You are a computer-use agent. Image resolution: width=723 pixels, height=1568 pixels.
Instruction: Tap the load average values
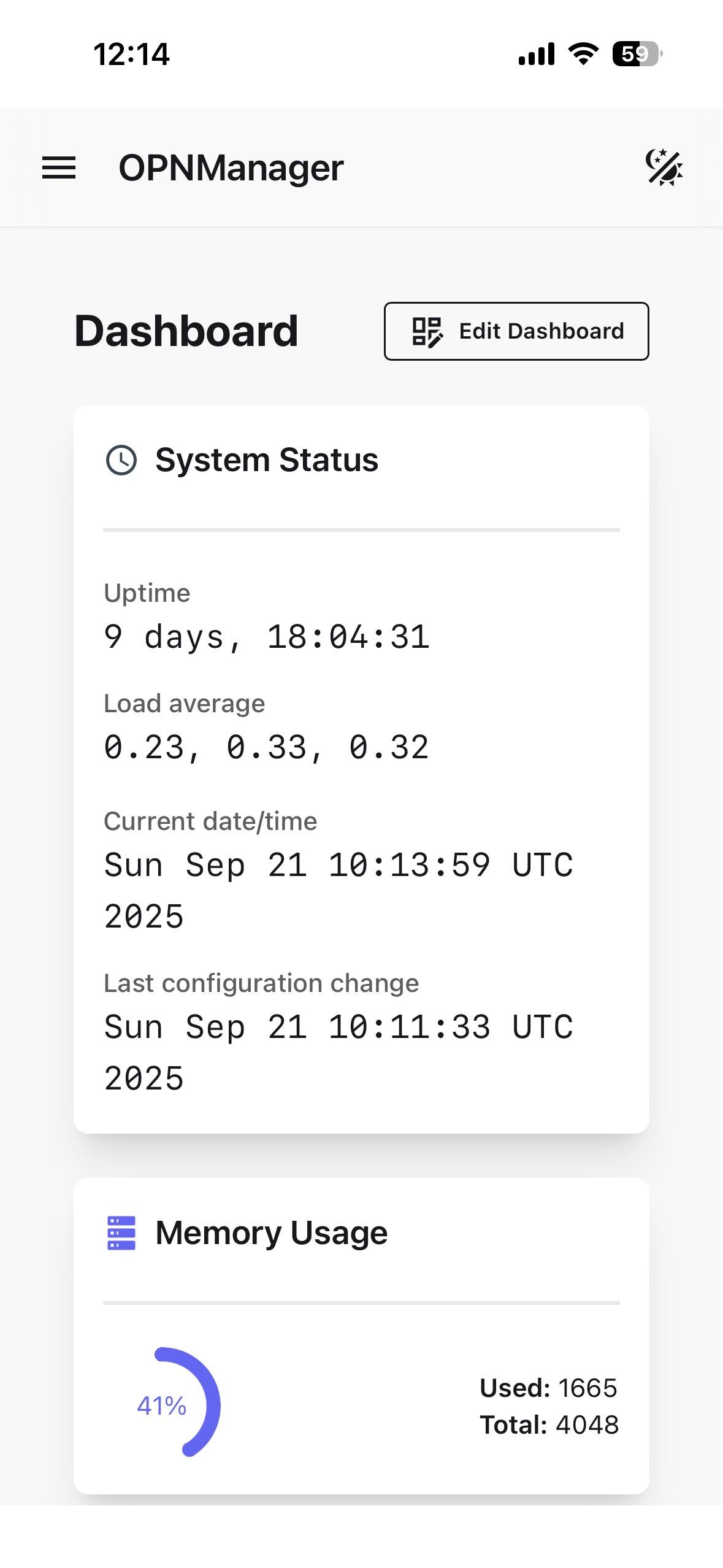(x=267, y=748)
